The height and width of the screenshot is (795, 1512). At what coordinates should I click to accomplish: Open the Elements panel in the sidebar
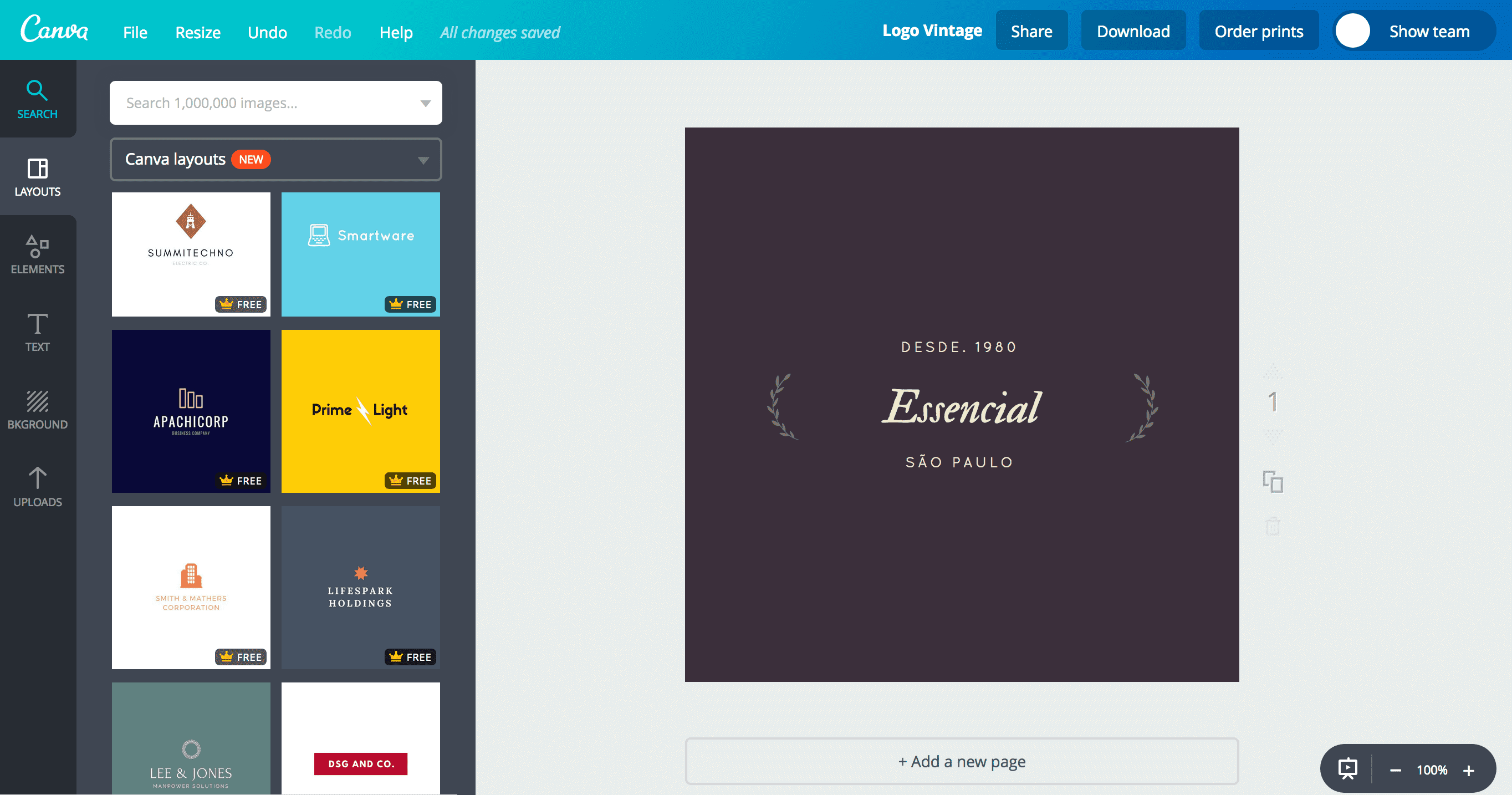pyautogui.click(x=38, y=254)
